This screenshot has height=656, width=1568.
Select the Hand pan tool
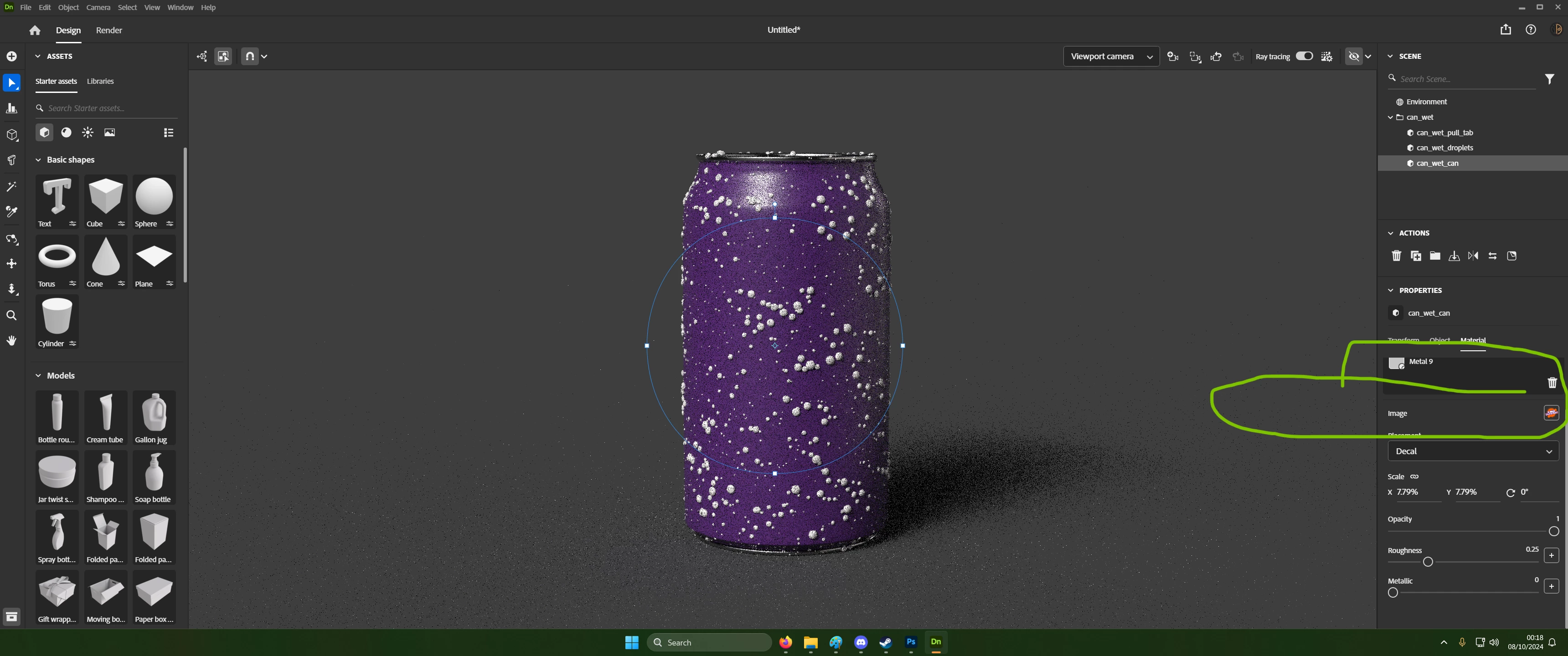[x=11, y=341]
